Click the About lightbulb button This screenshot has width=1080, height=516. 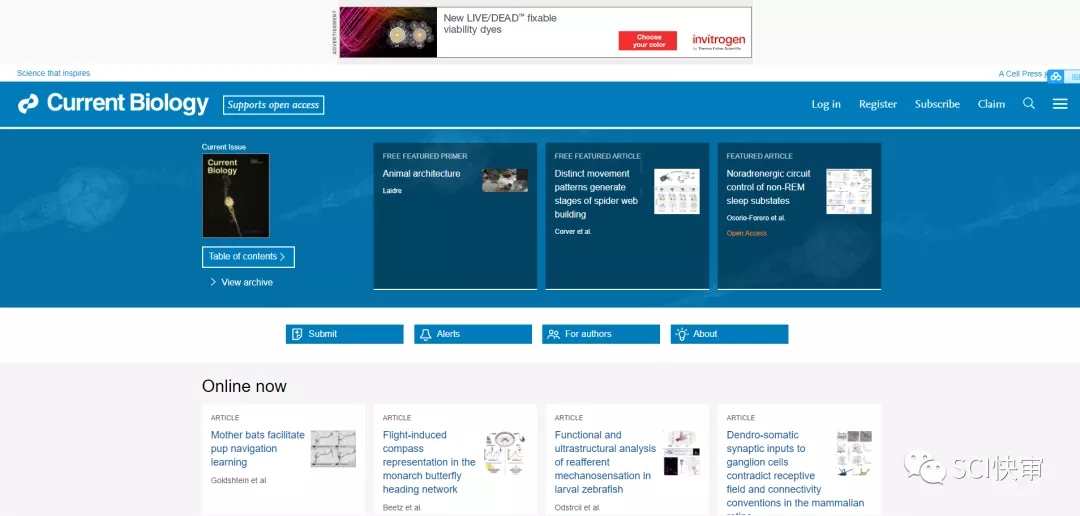729,334
